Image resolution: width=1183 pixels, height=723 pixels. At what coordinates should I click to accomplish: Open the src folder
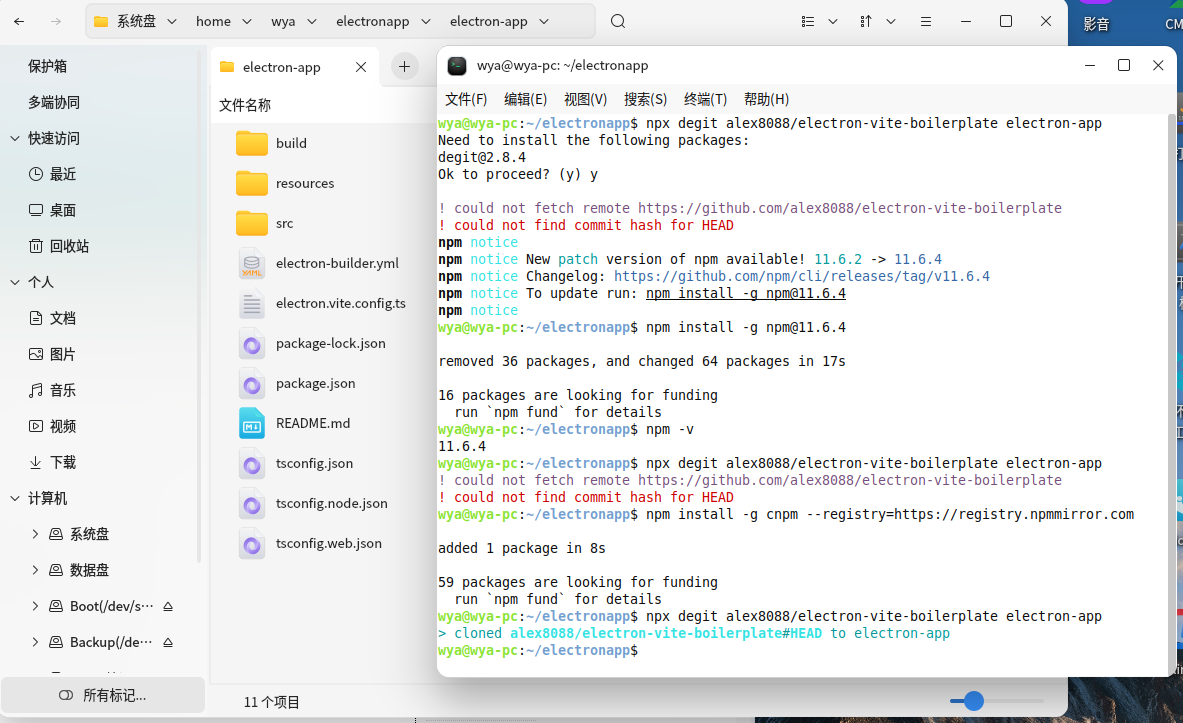(252, 223)
